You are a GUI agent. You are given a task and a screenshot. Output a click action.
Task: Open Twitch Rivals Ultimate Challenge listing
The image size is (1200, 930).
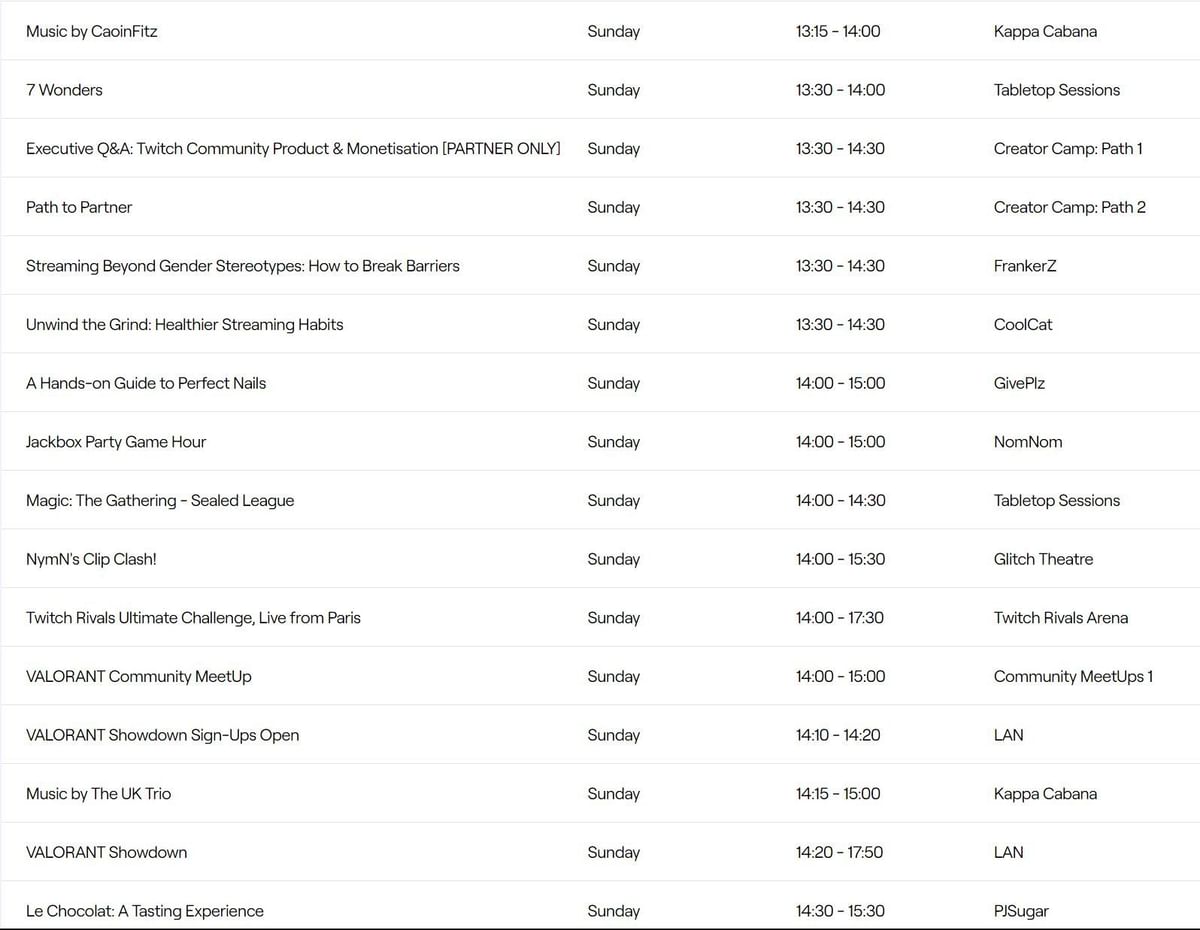[193, 618]
